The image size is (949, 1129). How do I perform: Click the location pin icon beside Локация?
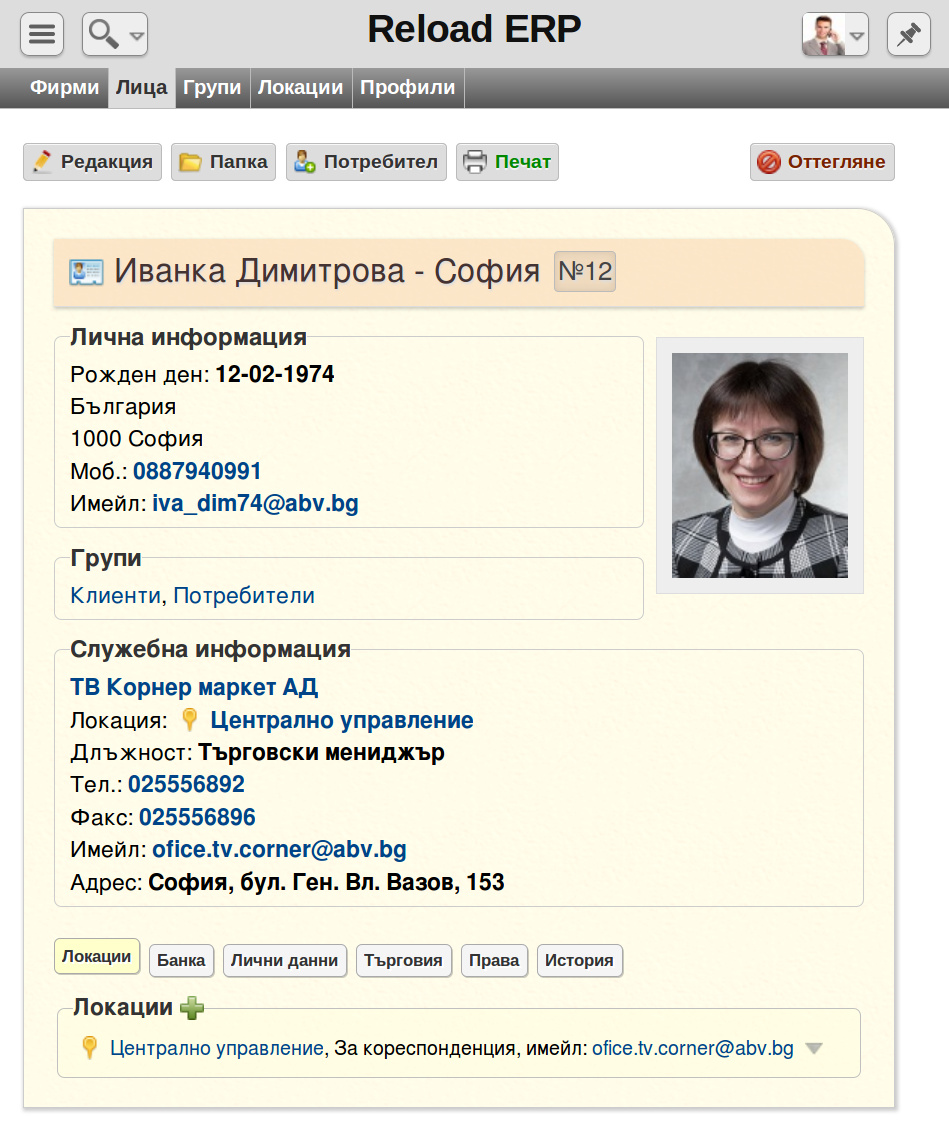click(x=189, y=719)
